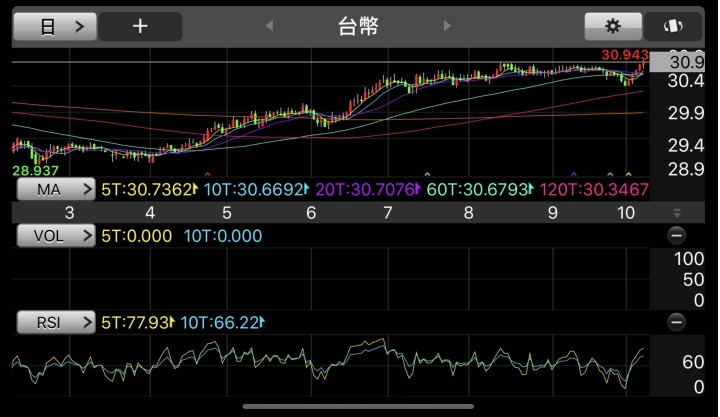The image size is (720, 417).
Task: Tap the 台幣 chart title
Action: click(x=358, y=26)
